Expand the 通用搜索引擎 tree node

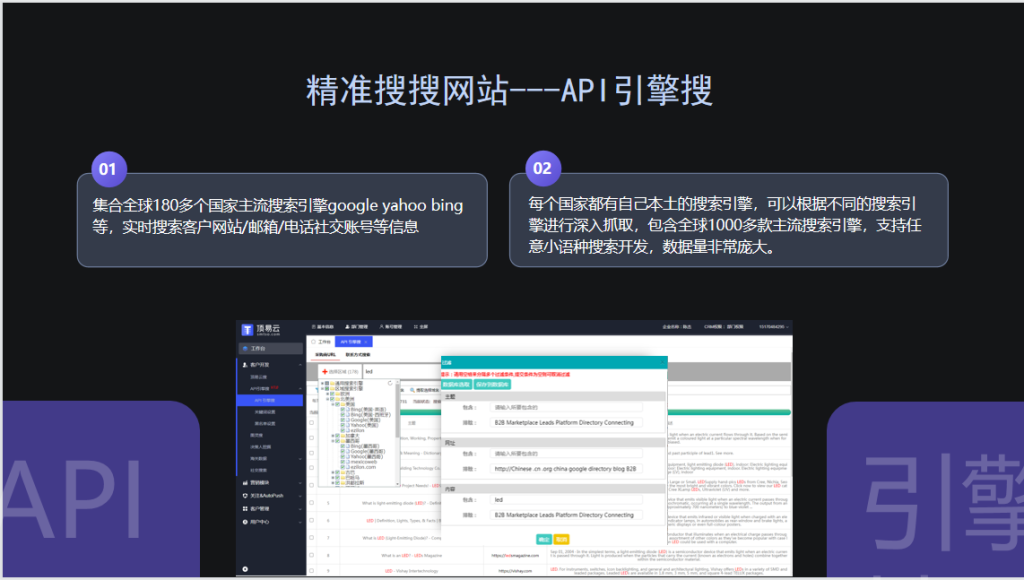323,382
